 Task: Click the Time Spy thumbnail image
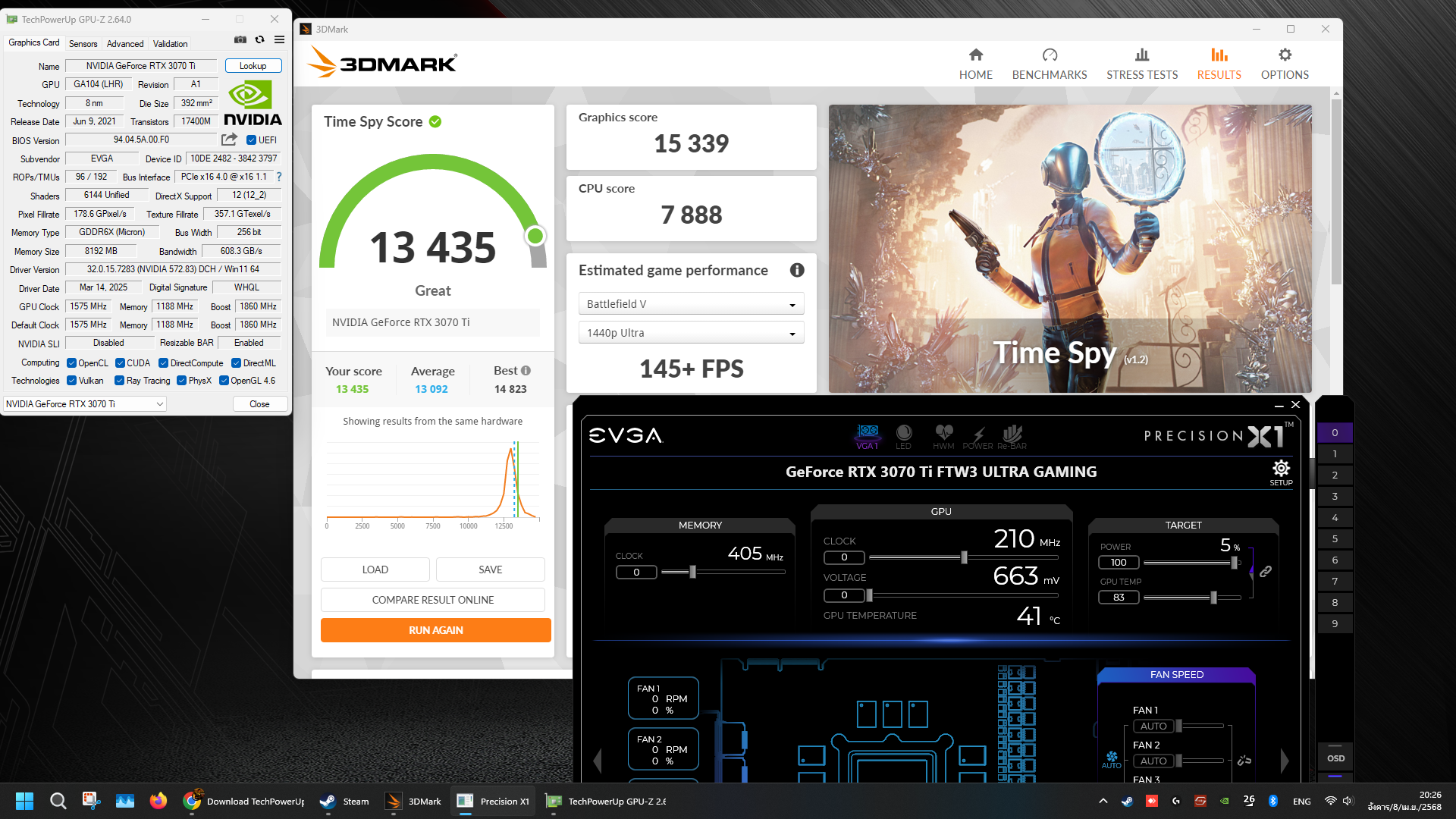tap(1070, 249)
